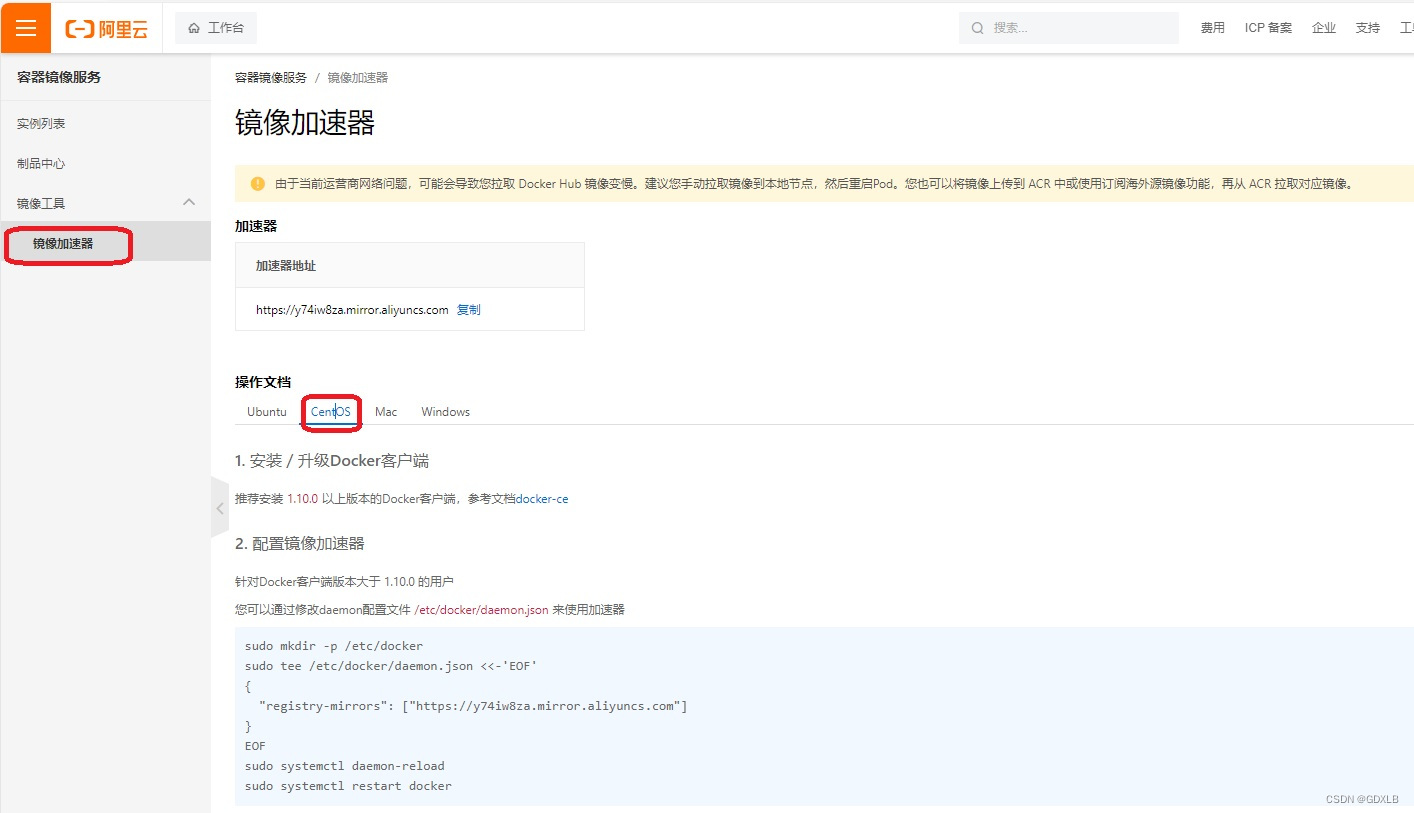
Task: Click the 'sudo mkdir -p /etc/docker' line
Action: [334, 646]
